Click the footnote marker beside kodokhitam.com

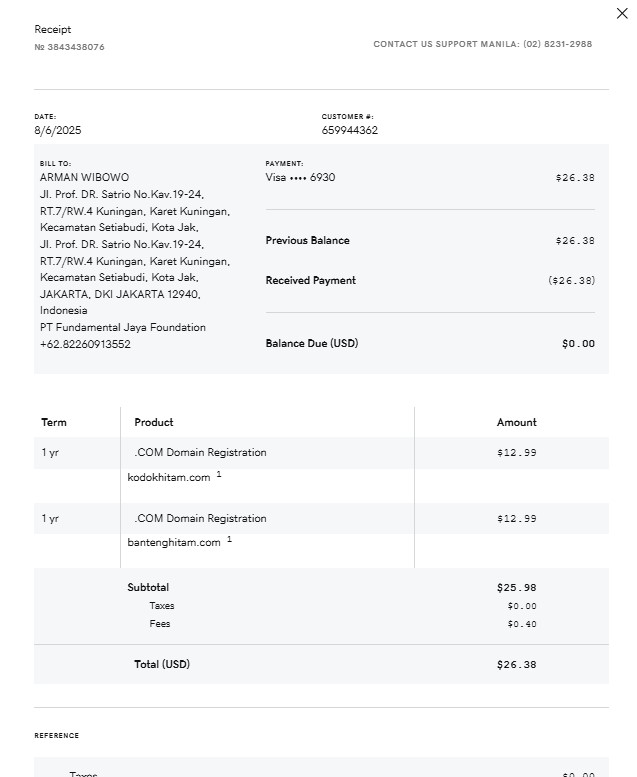219,474
